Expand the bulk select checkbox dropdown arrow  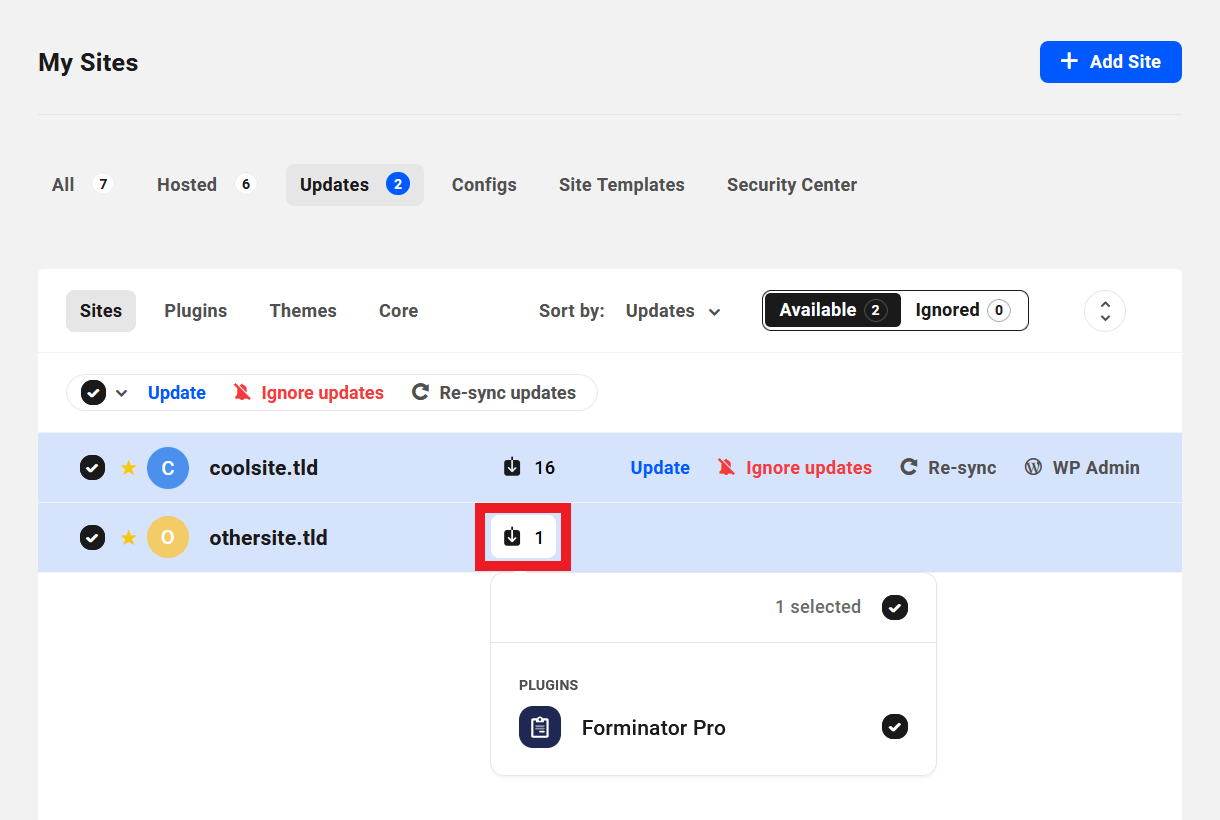pos(122,393)
